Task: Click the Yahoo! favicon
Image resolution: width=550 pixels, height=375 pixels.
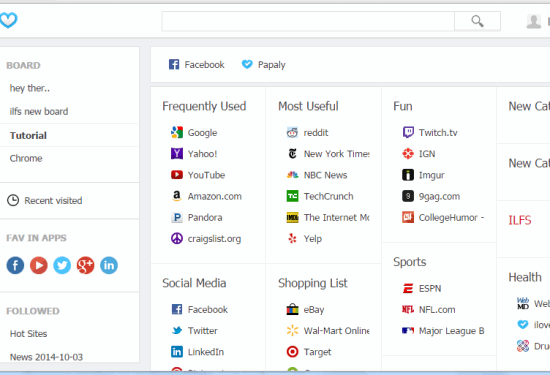Action: point(177,153)
